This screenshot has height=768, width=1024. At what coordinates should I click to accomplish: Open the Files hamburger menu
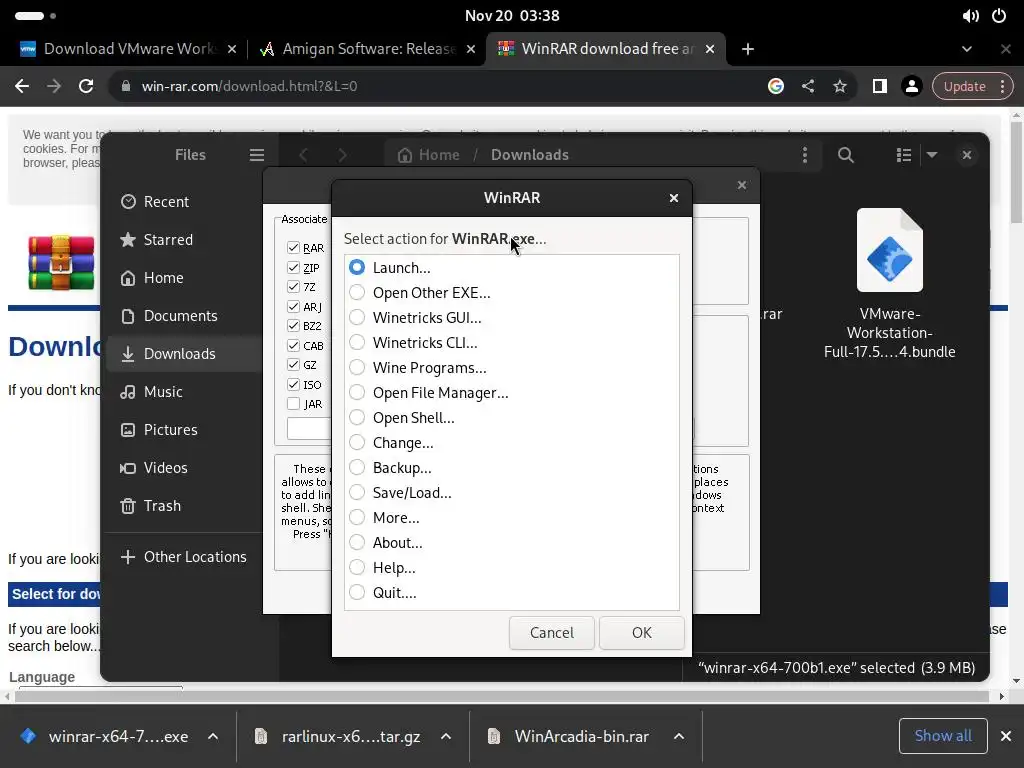(x=257, y=155)
